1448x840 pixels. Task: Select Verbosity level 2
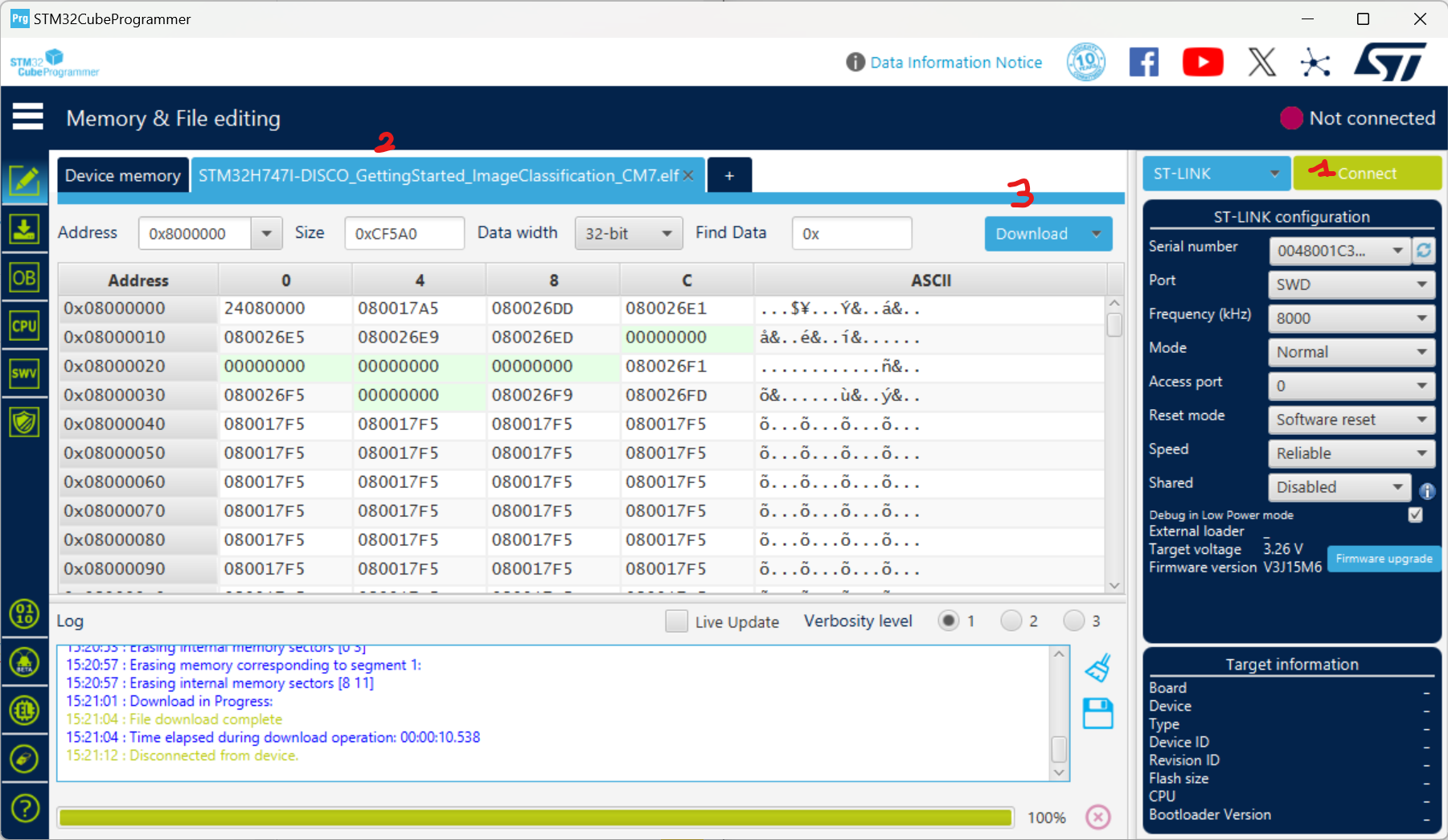(x=1011, y=621)
